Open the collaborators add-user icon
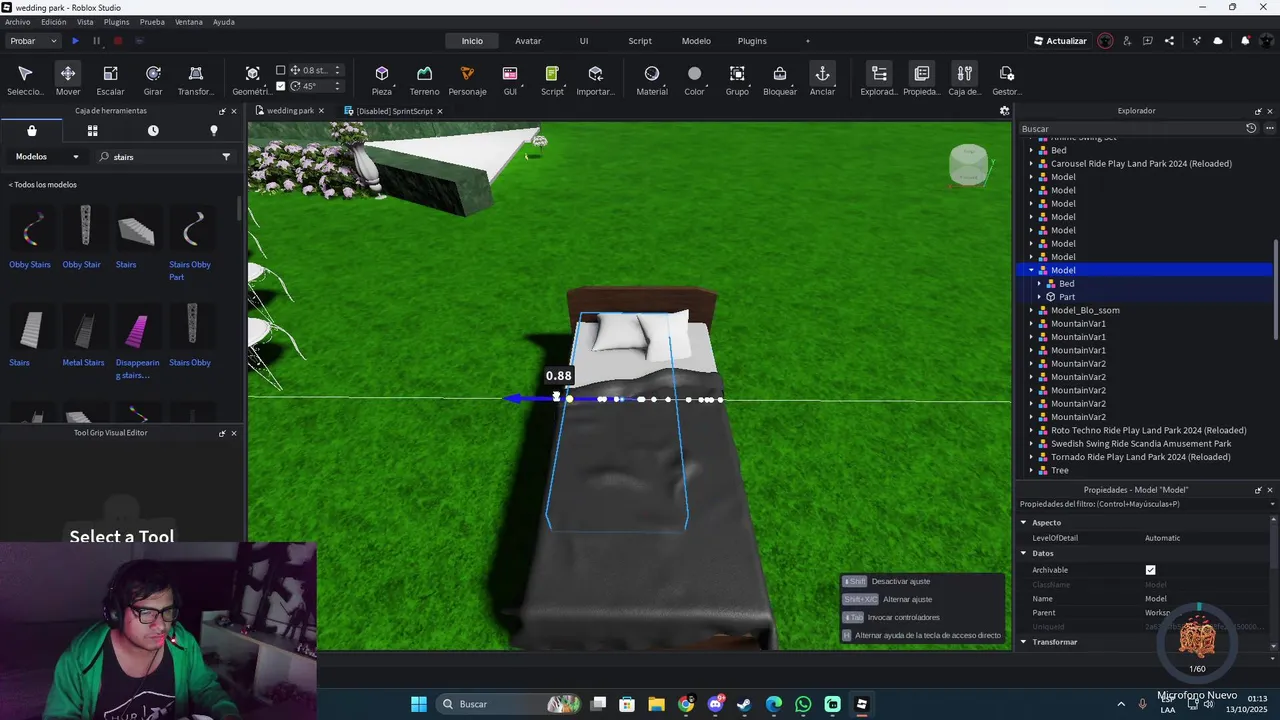Image resolution: width=1280 pixels, height=720 pixels. 1127,41
